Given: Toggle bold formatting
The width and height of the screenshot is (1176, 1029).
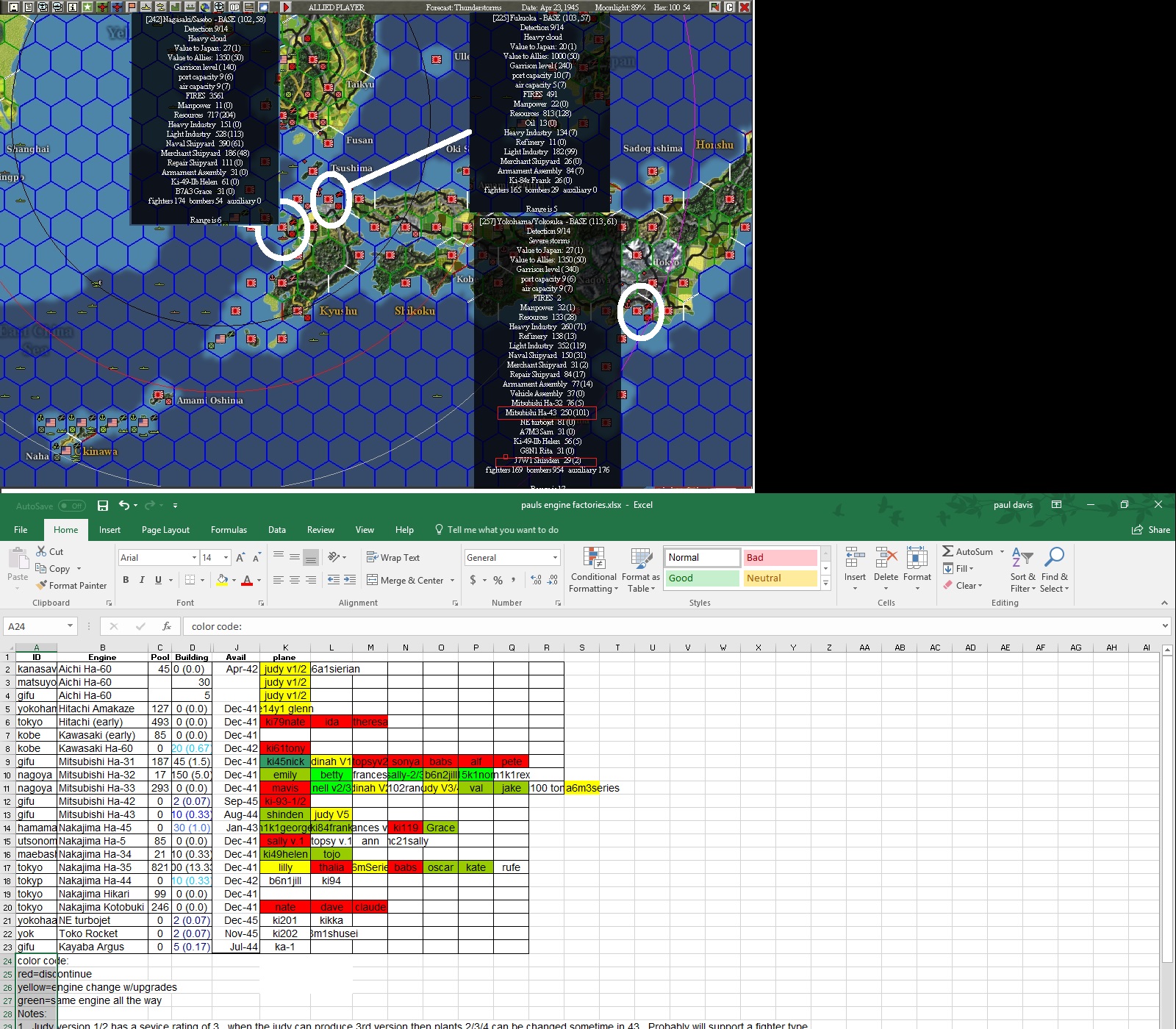Looking at the screenshot, I should (126, 580).
